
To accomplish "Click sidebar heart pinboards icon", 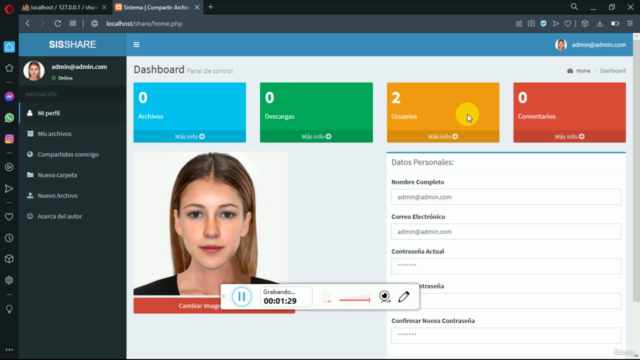I will pyautogui.click(x=9, y=217).
